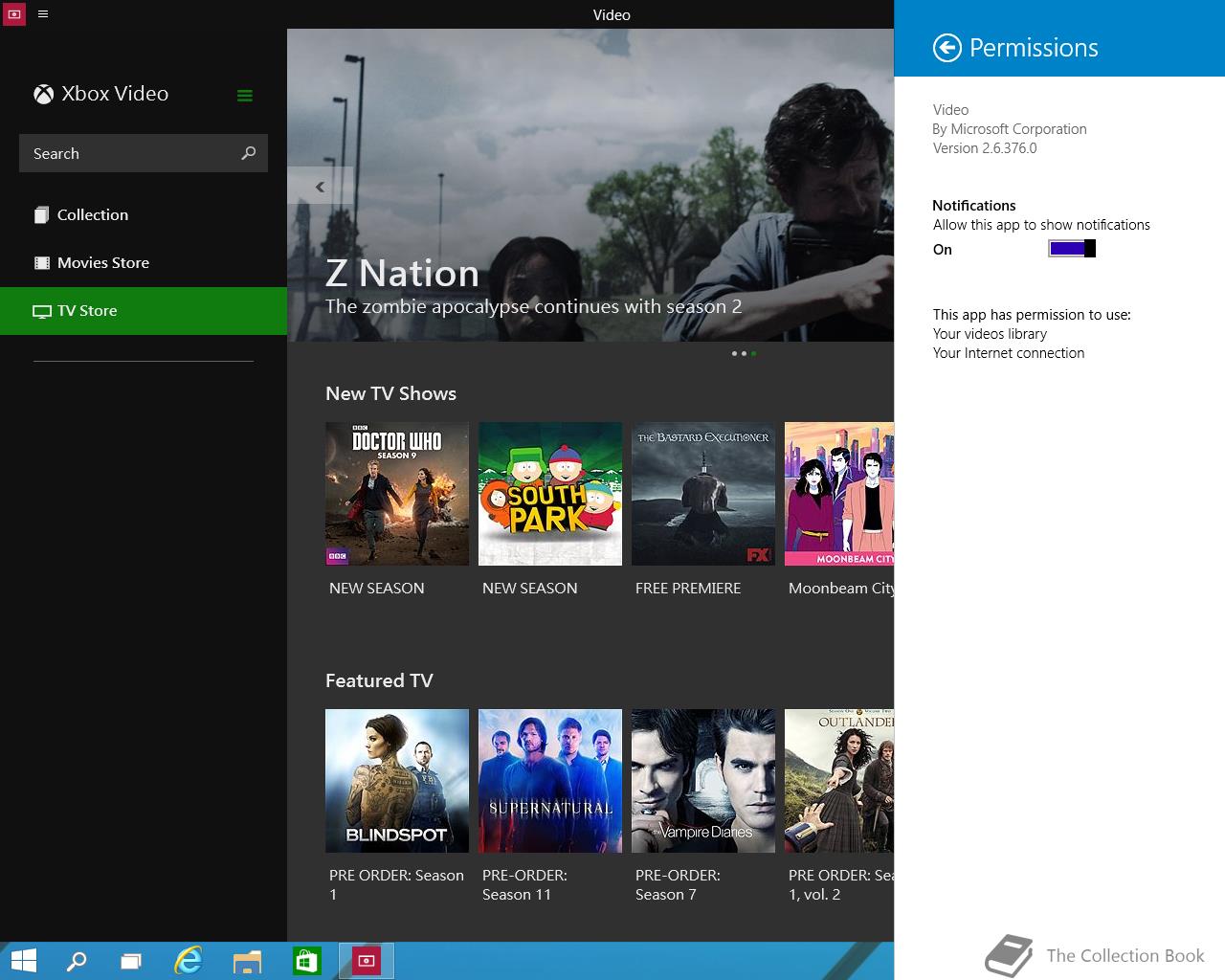The image size is (1225, 980).
Task: Click the Video app title bar icon
Action: coord(14,14)
